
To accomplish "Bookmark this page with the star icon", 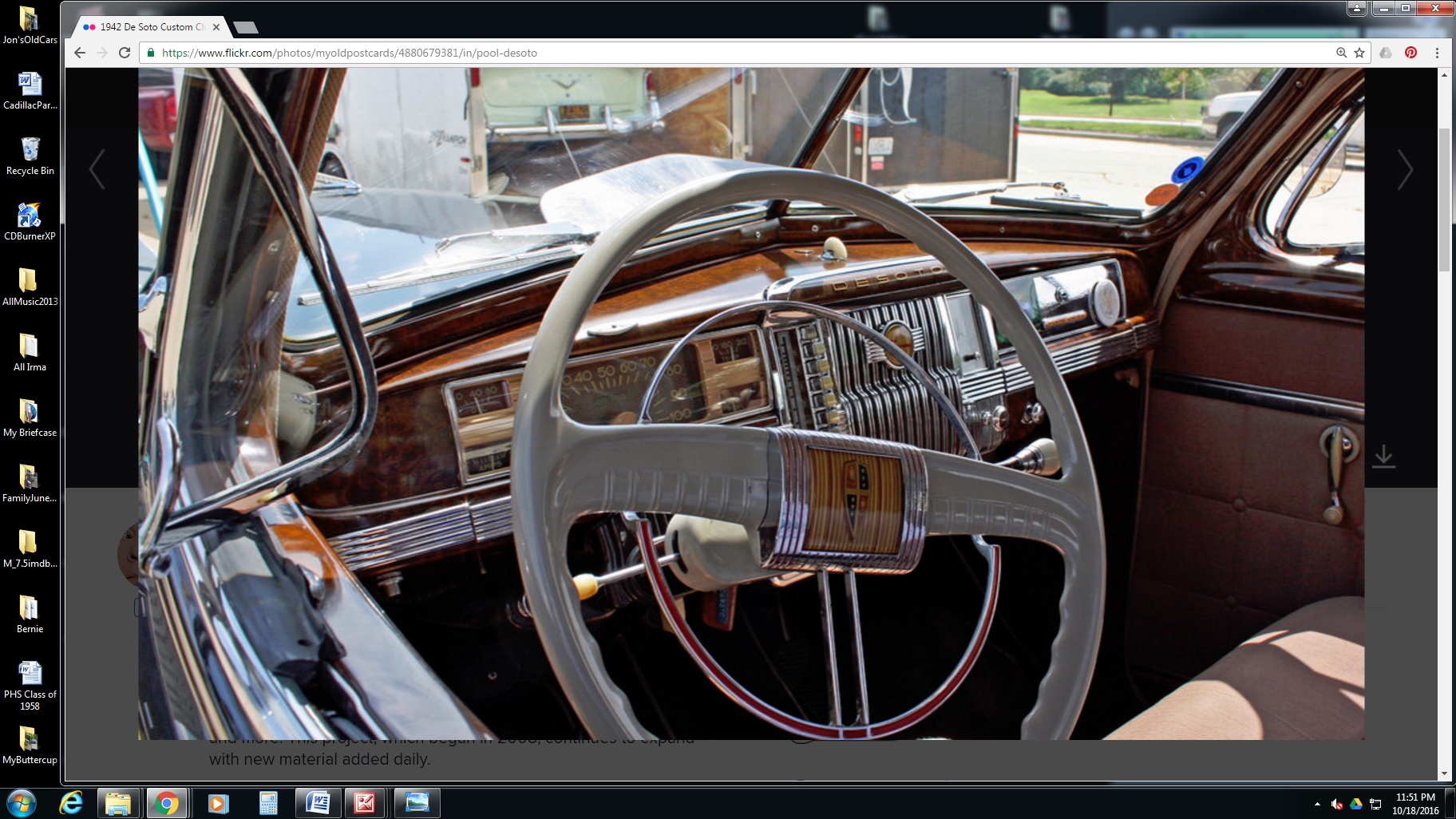I will point(1359,53).
